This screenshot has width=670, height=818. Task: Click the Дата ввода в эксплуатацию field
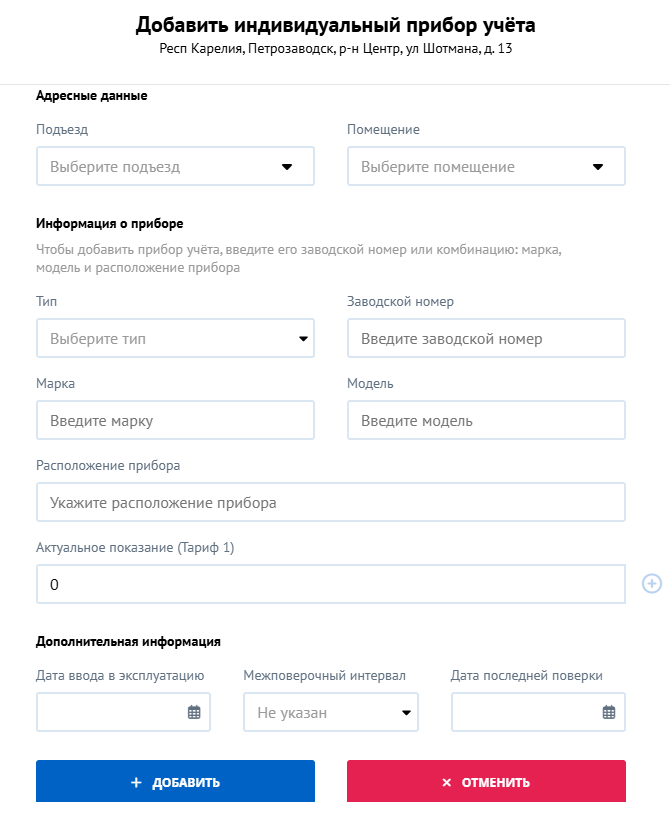click(123, 712)
